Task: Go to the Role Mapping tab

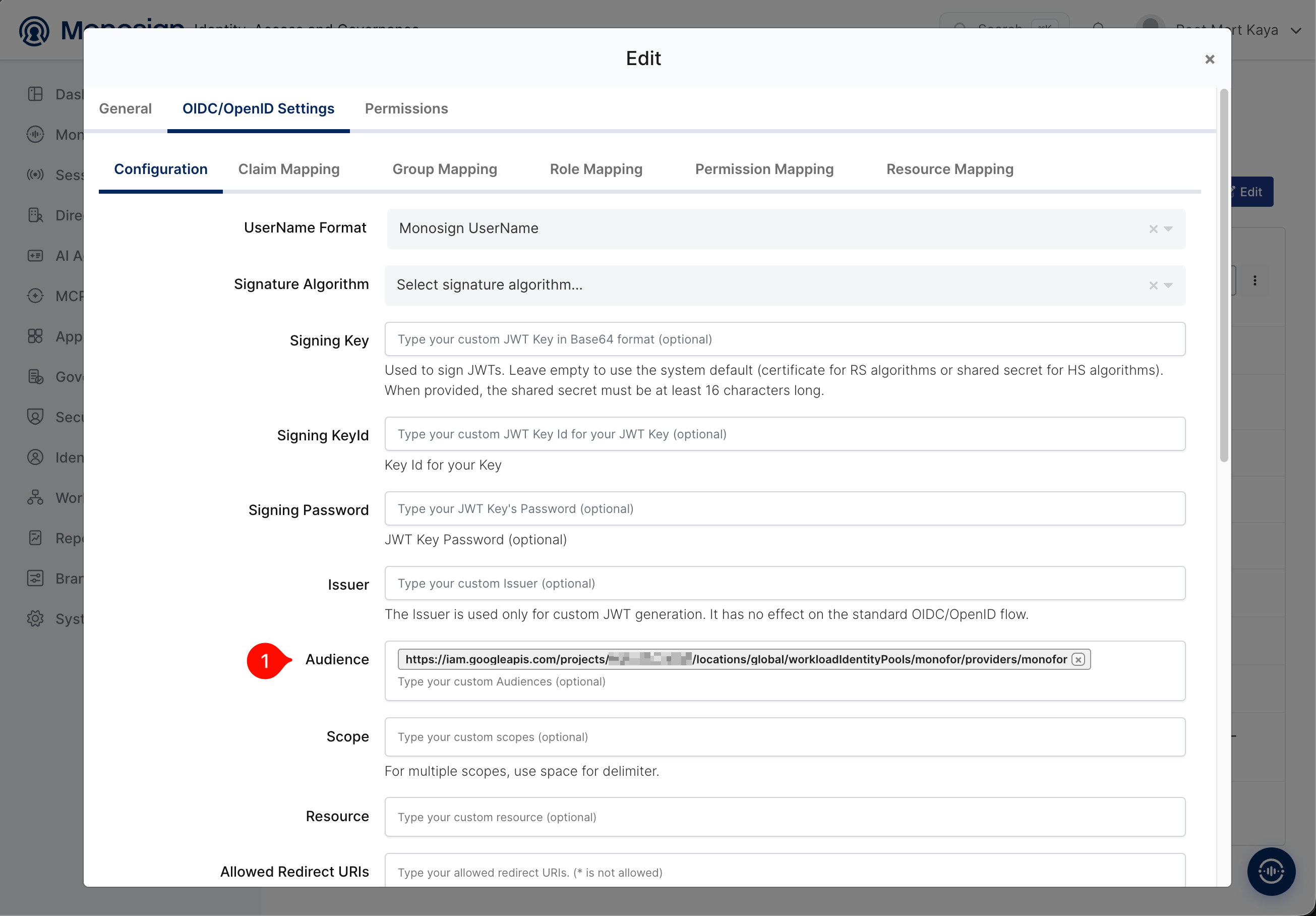Action: [596, 169]
